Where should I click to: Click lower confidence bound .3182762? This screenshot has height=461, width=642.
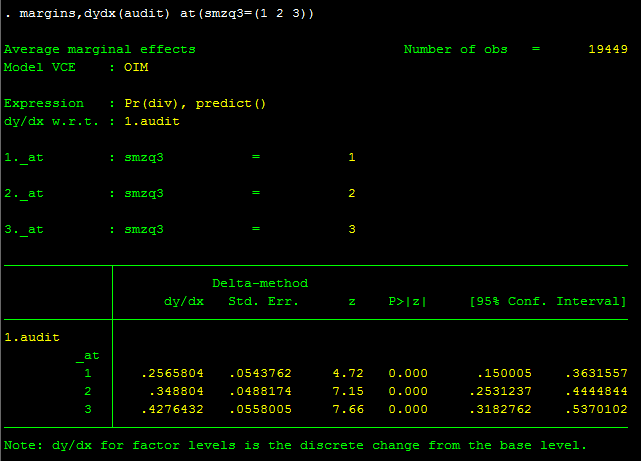500,409
